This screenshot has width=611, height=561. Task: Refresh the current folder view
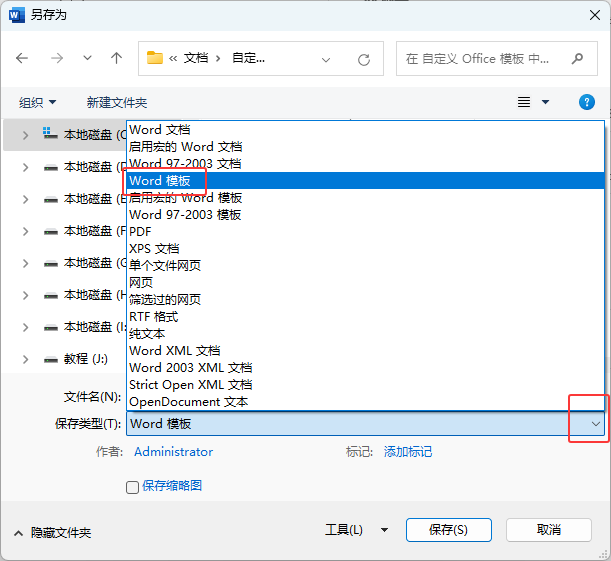tap(364, 60)
